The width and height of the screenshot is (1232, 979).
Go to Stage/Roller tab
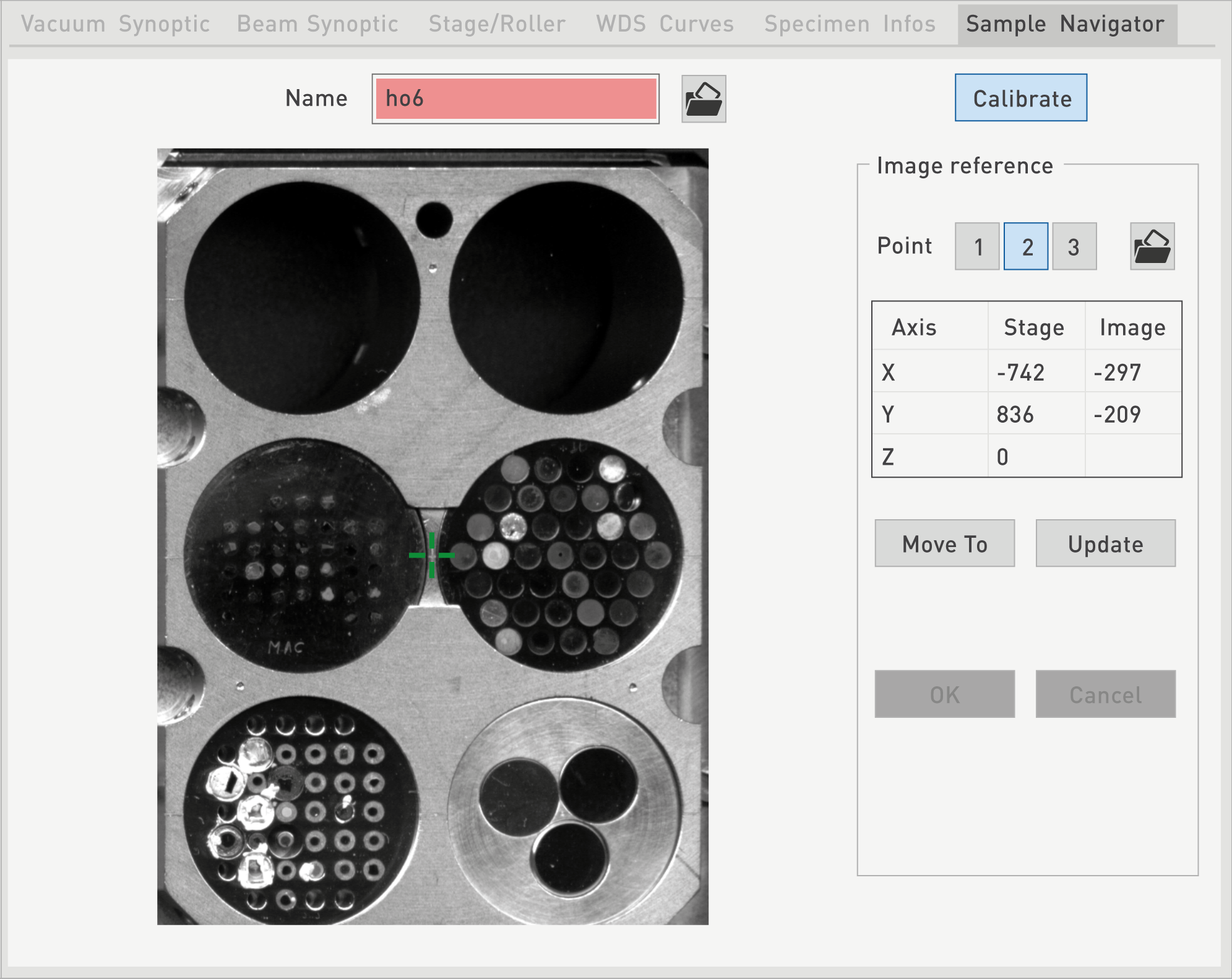[497, 24]
